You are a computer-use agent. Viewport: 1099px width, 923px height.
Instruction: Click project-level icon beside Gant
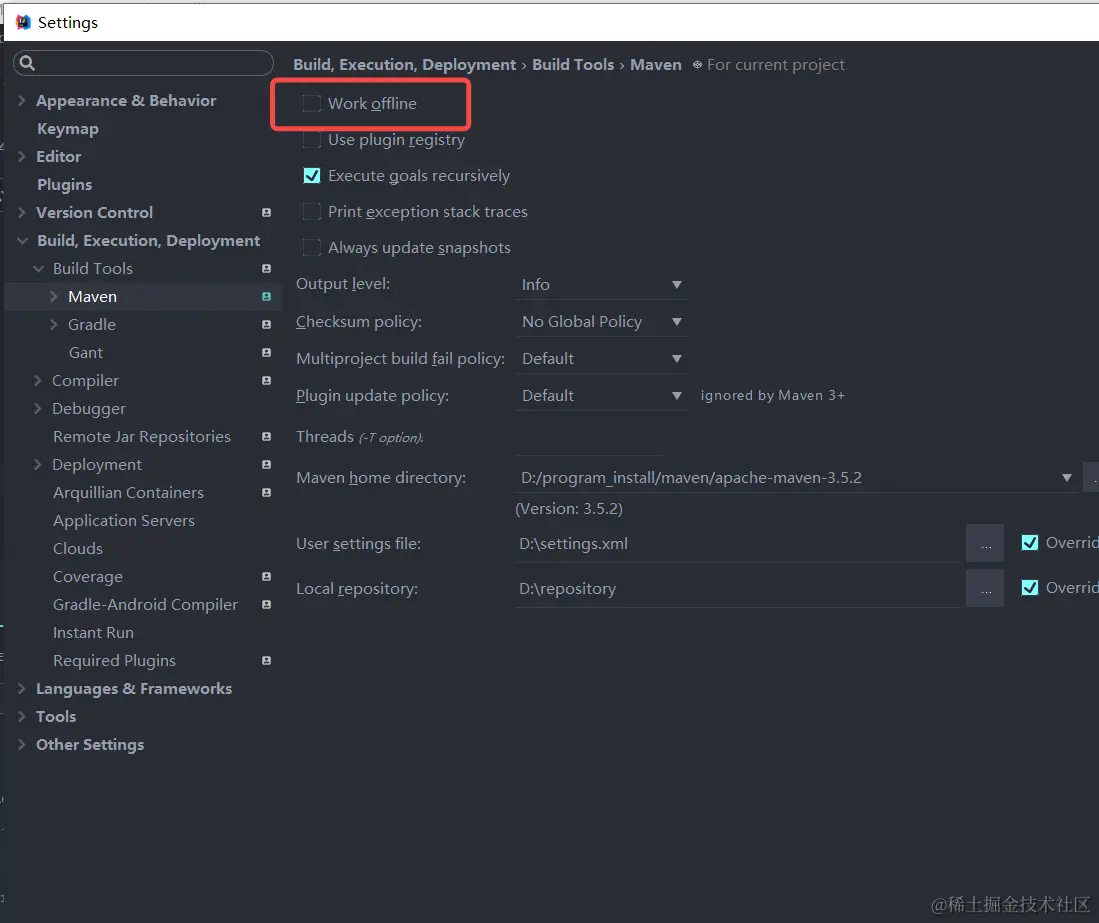[x=266, y=353]
